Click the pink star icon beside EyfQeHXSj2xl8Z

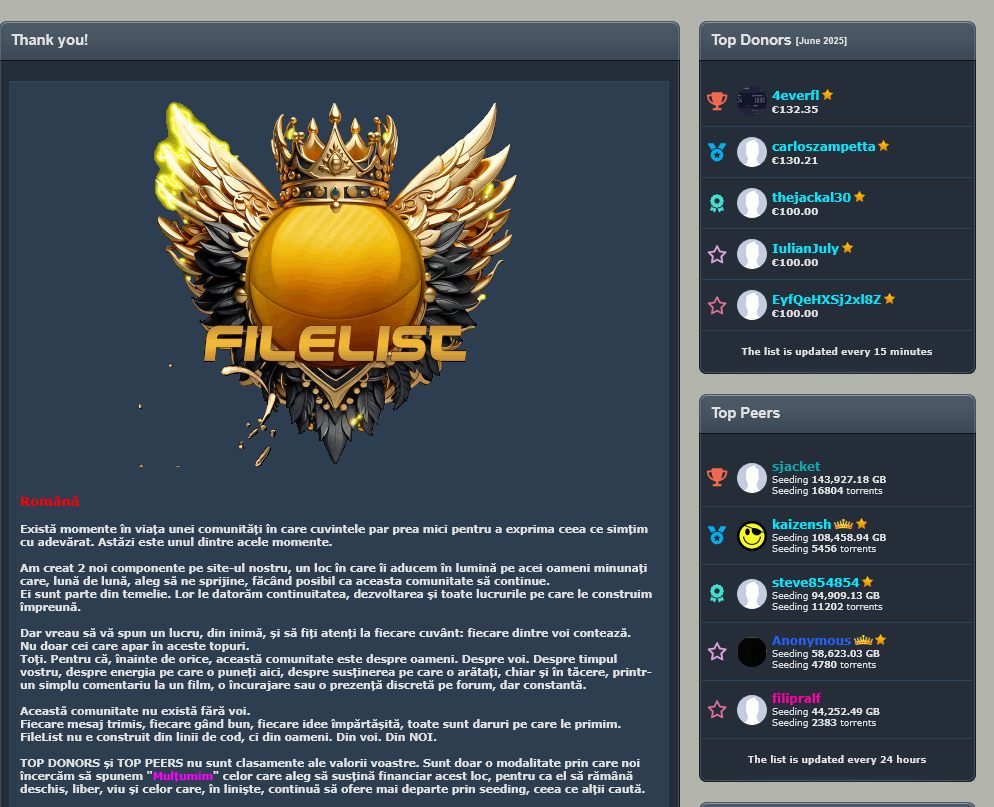pyautogui.click(x=717, y=306)
